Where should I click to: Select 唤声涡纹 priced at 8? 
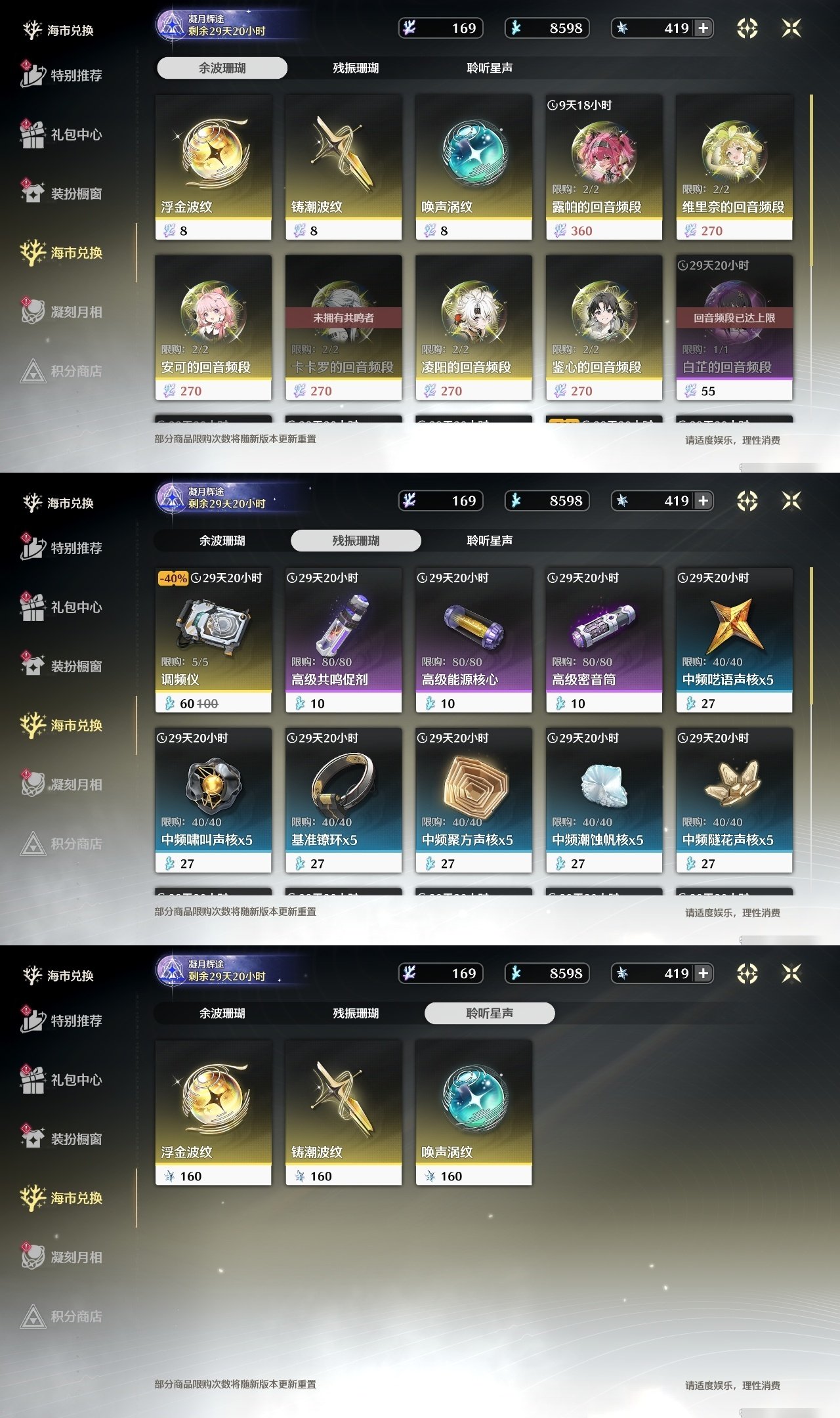point(474,167)
